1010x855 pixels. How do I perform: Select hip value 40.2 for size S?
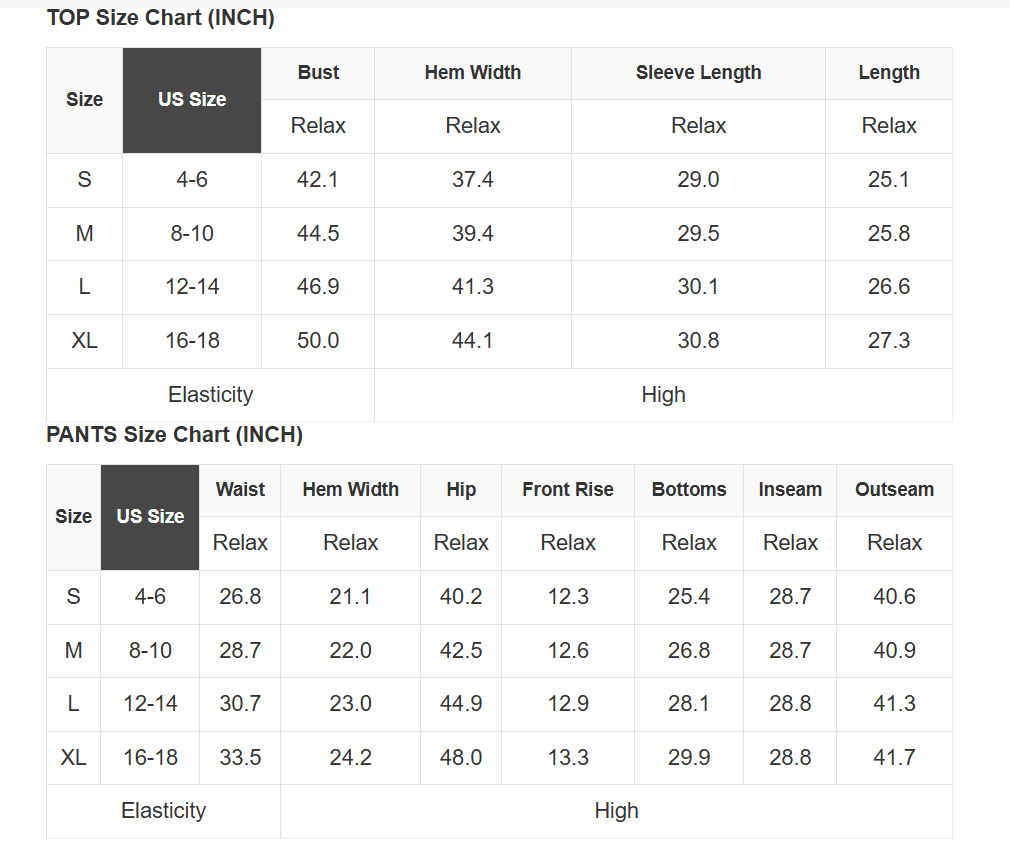(461, 597)
